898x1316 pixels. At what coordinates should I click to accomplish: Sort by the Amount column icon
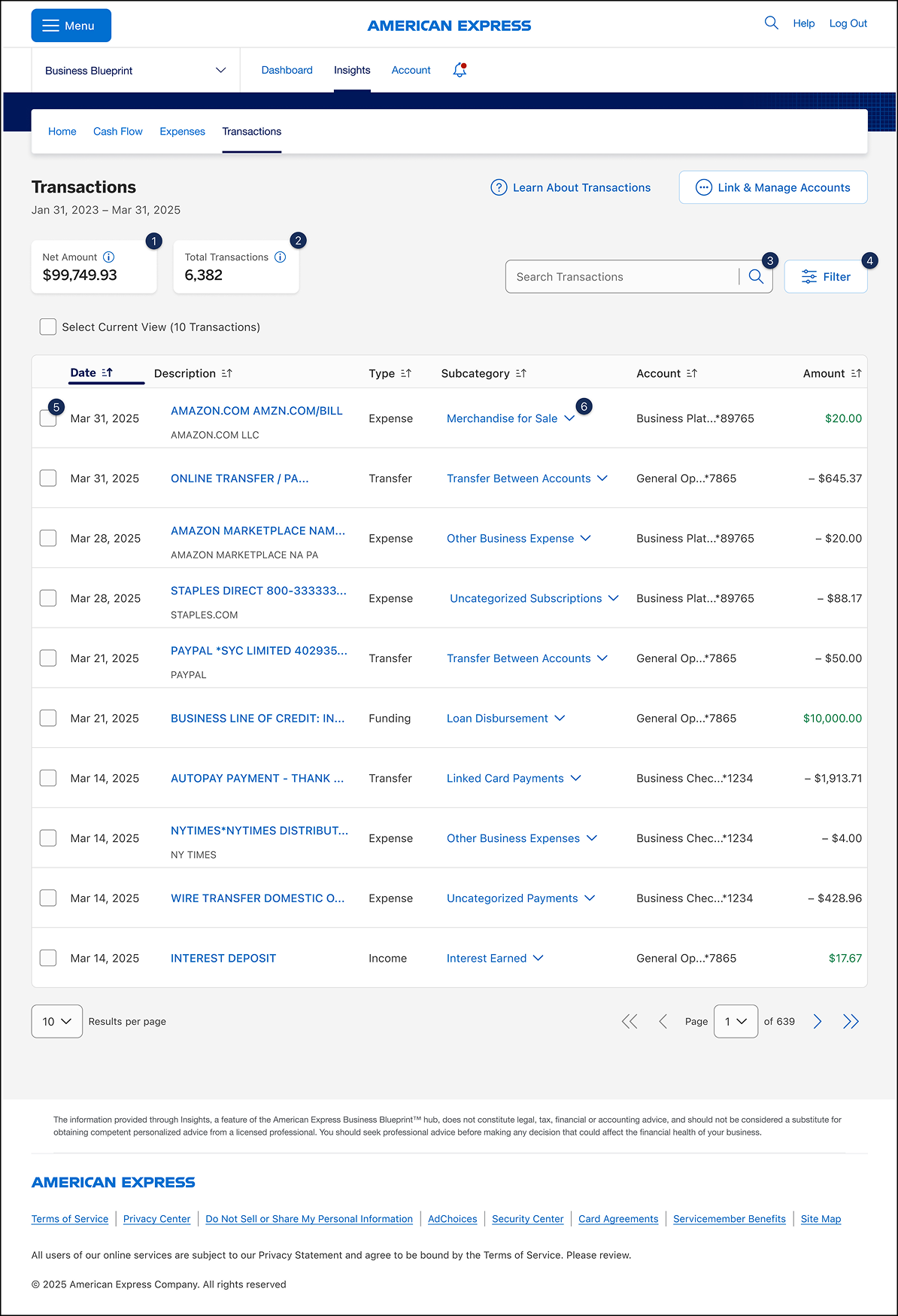pos(856,373)
